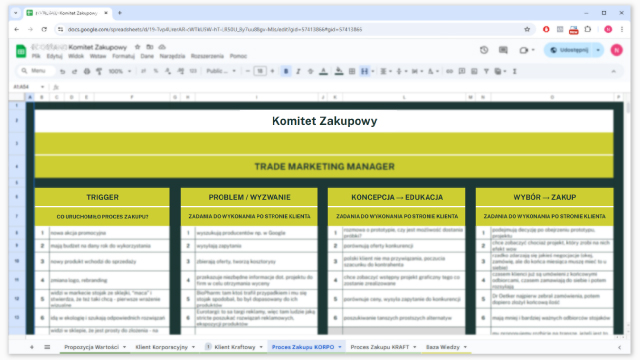Create a filter with funnel icon

486,71
